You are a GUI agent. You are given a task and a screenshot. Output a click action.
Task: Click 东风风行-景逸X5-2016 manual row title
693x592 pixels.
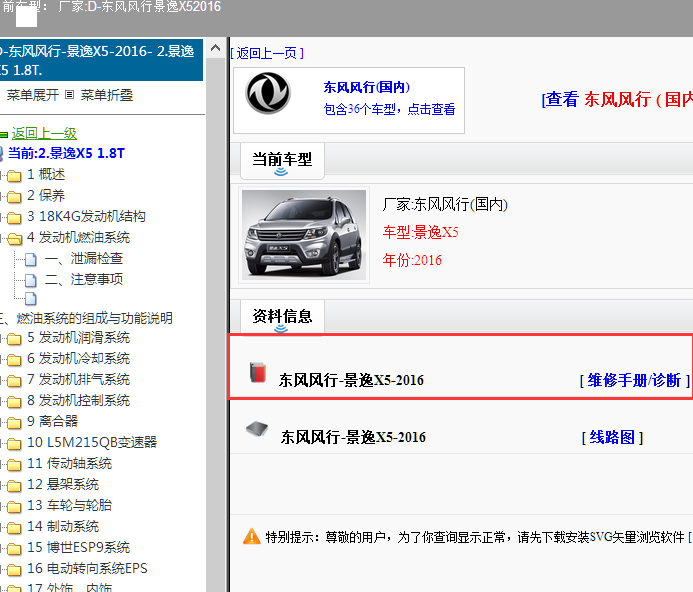(x=351, y=380)
